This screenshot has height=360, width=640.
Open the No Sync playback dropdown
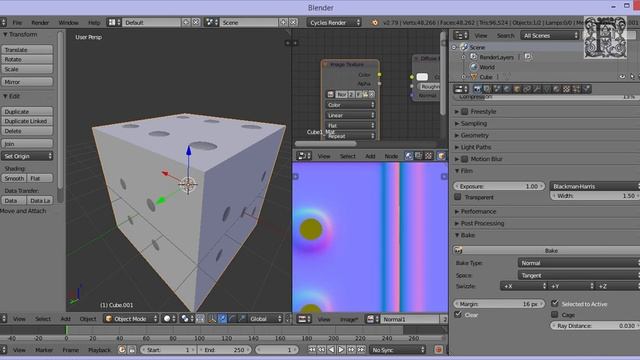398,350
